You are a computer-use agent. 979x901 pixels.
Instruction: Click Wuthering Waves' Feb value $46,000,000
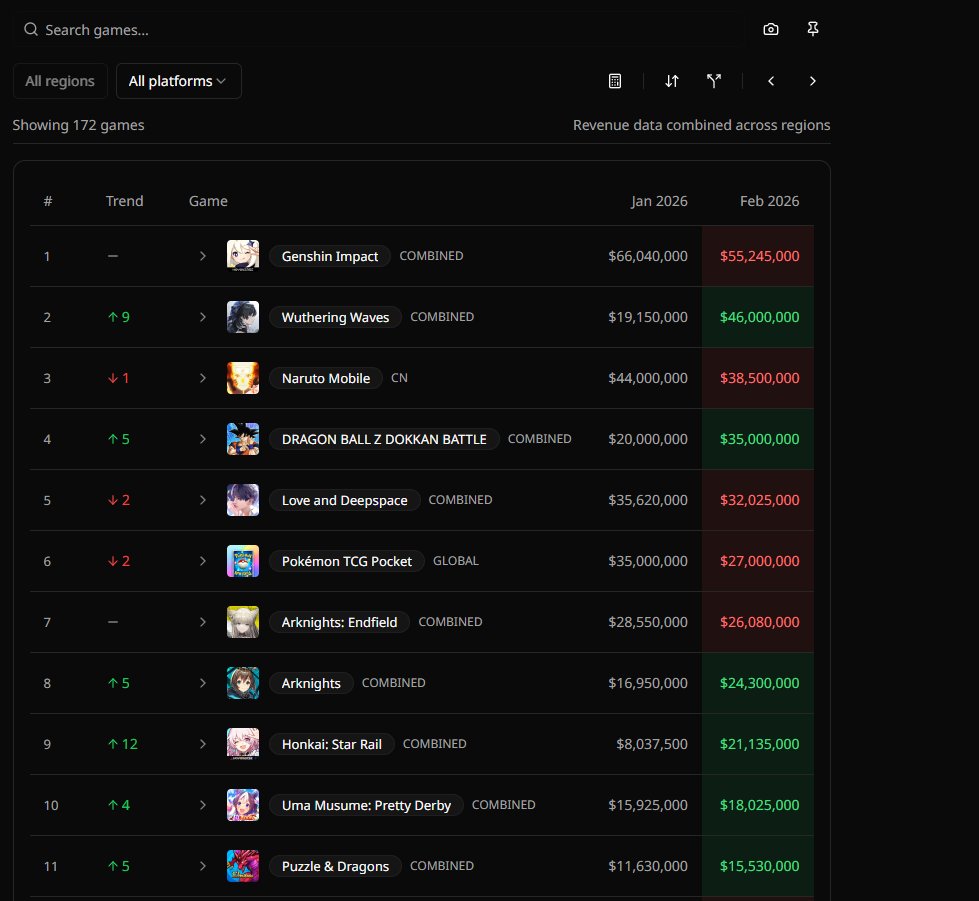click(x=759, y=317)
